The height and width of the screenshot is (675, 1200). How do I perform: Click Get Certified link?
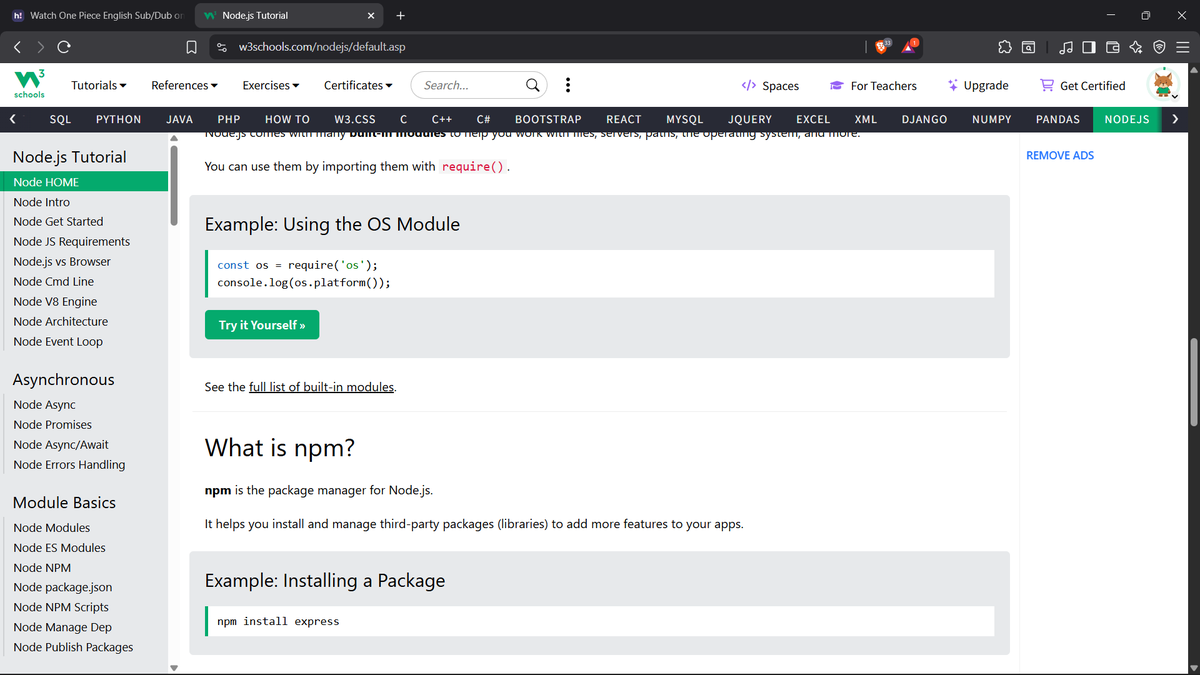tap(1083, 85)
